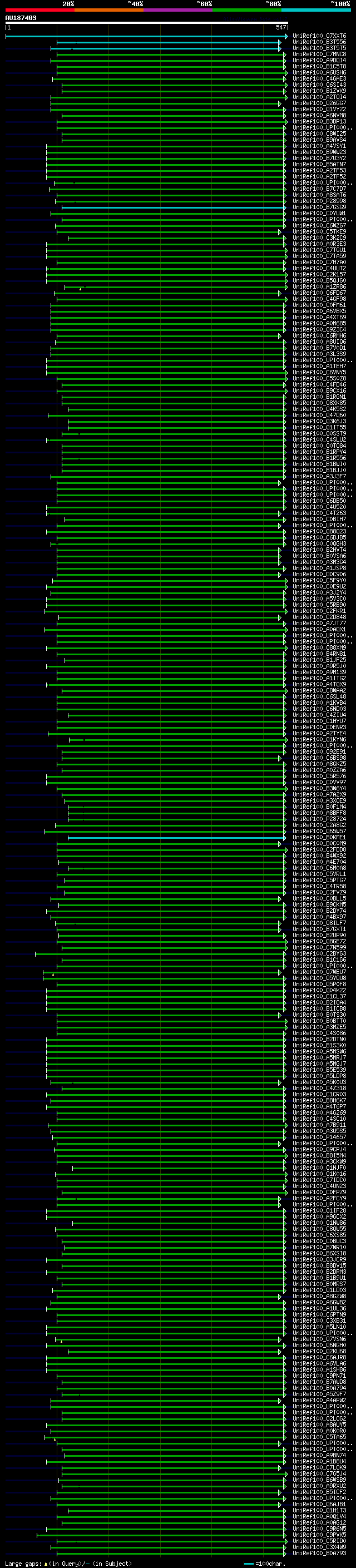Select label UniRef100_Q26GG7

[319, 103]
